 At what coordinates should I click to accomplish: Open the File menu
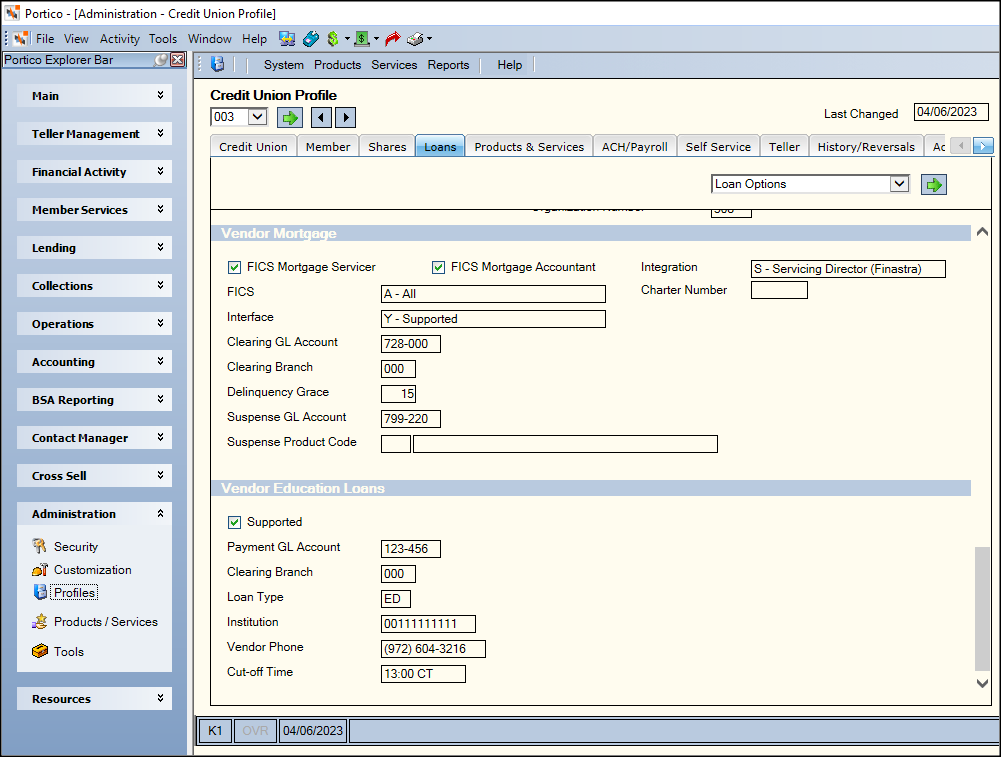click(45, 39)
